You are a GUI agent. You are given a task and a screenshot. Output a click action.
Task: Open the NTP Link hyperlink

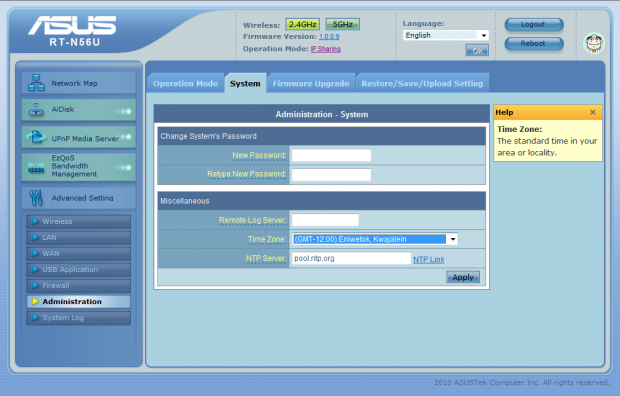[x=429, y=260]
